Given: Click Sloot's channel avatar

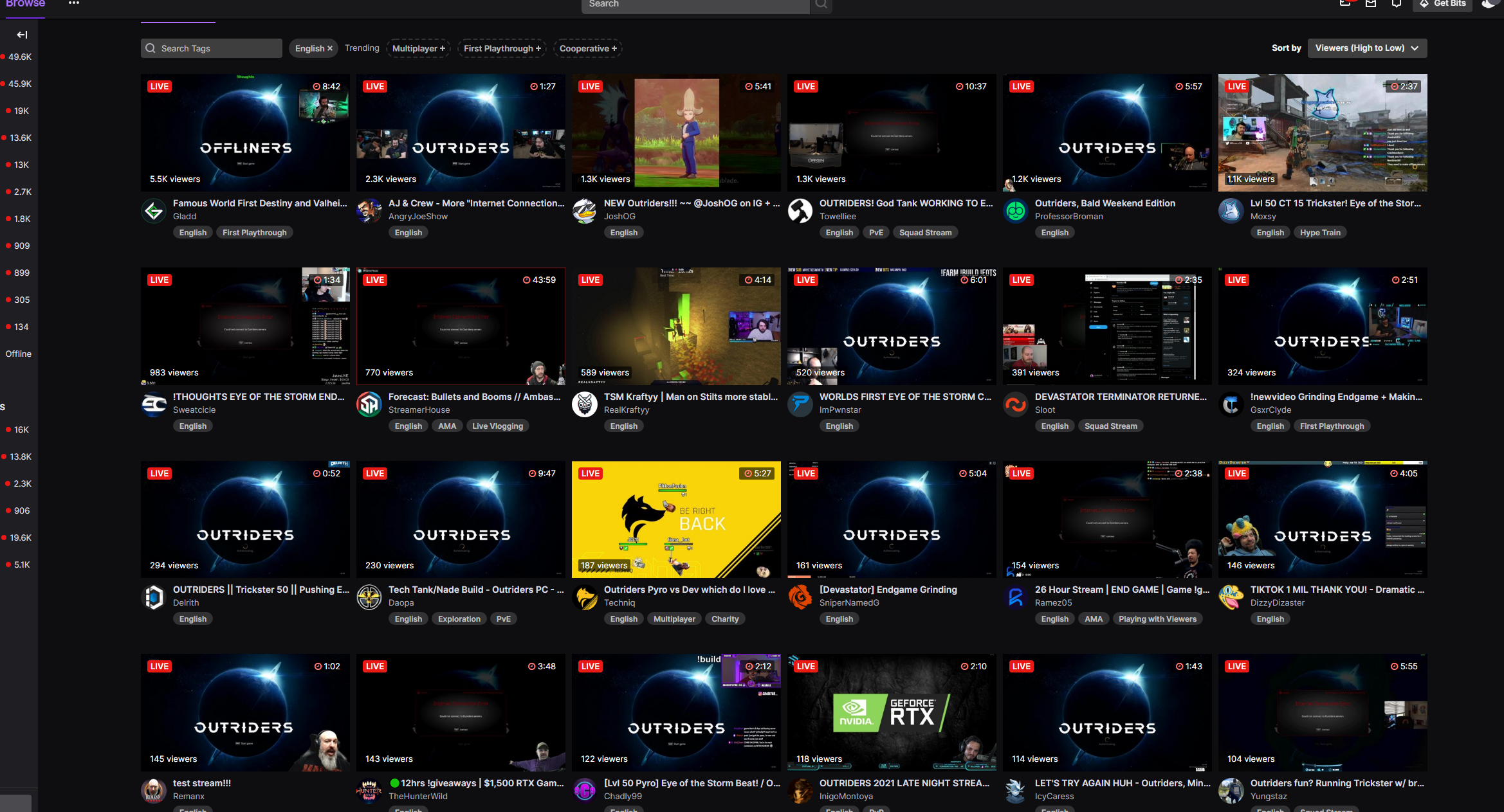Looking at the screenshot, I should (x=1016, y=404).
